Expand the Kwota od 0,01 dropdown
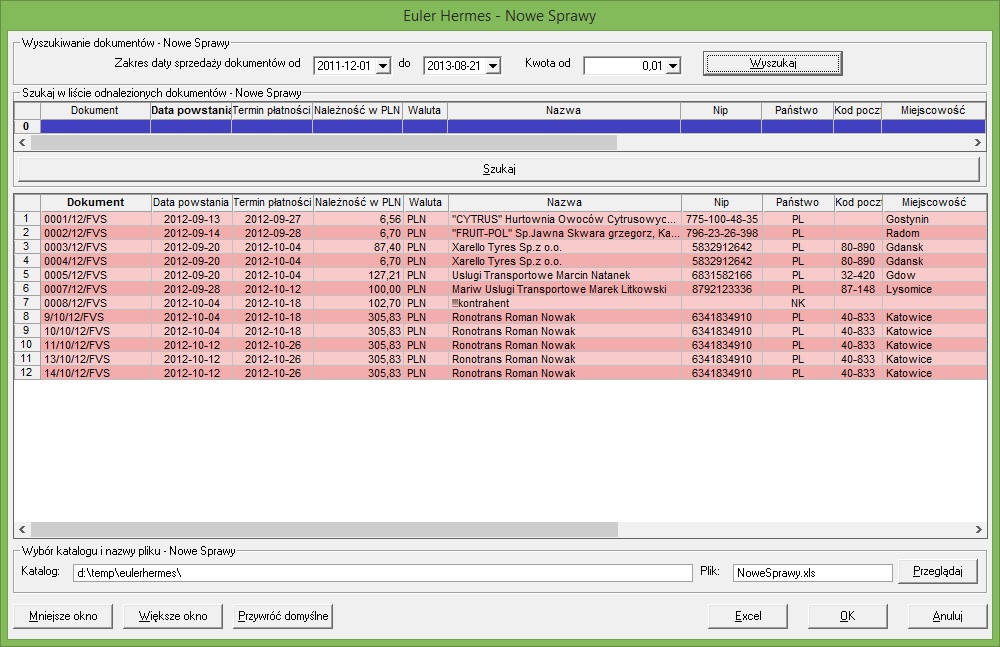 (673, 66)
